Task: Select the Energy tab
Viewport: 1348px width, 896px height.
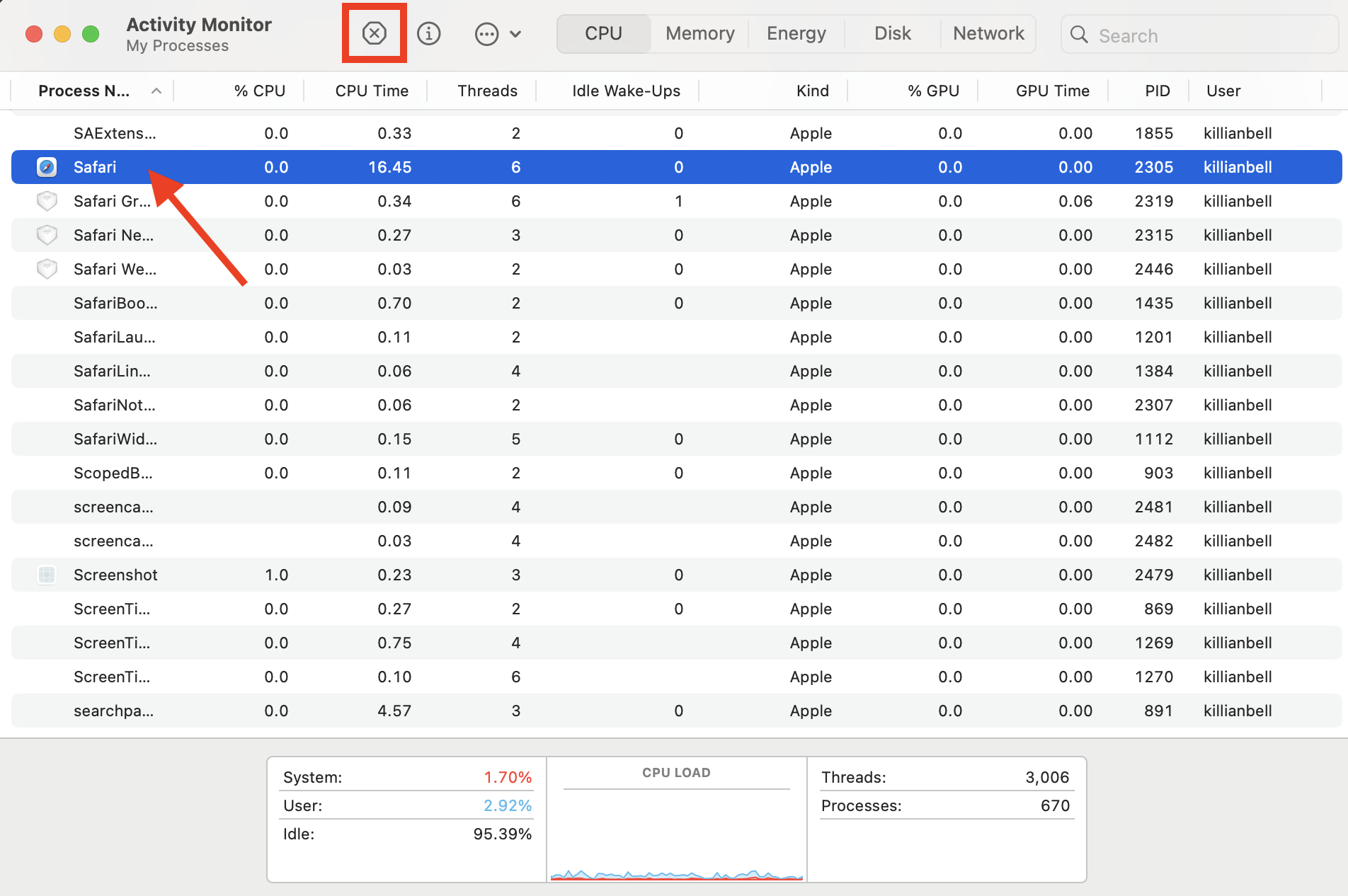Action: 796,33
